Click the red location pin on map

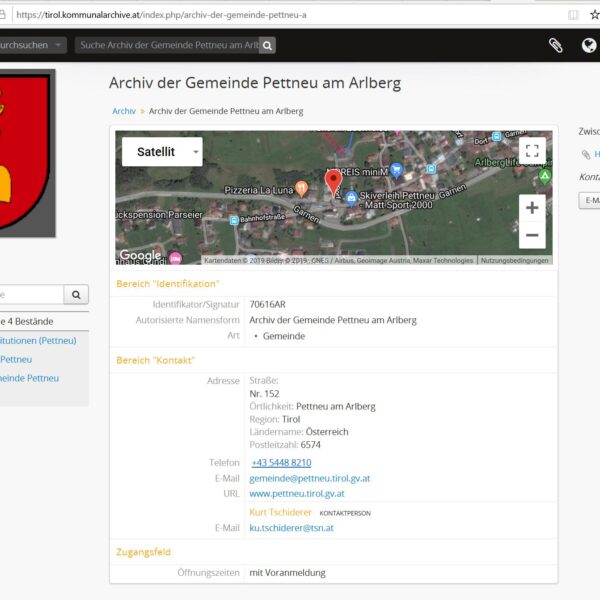coord(333,182)
